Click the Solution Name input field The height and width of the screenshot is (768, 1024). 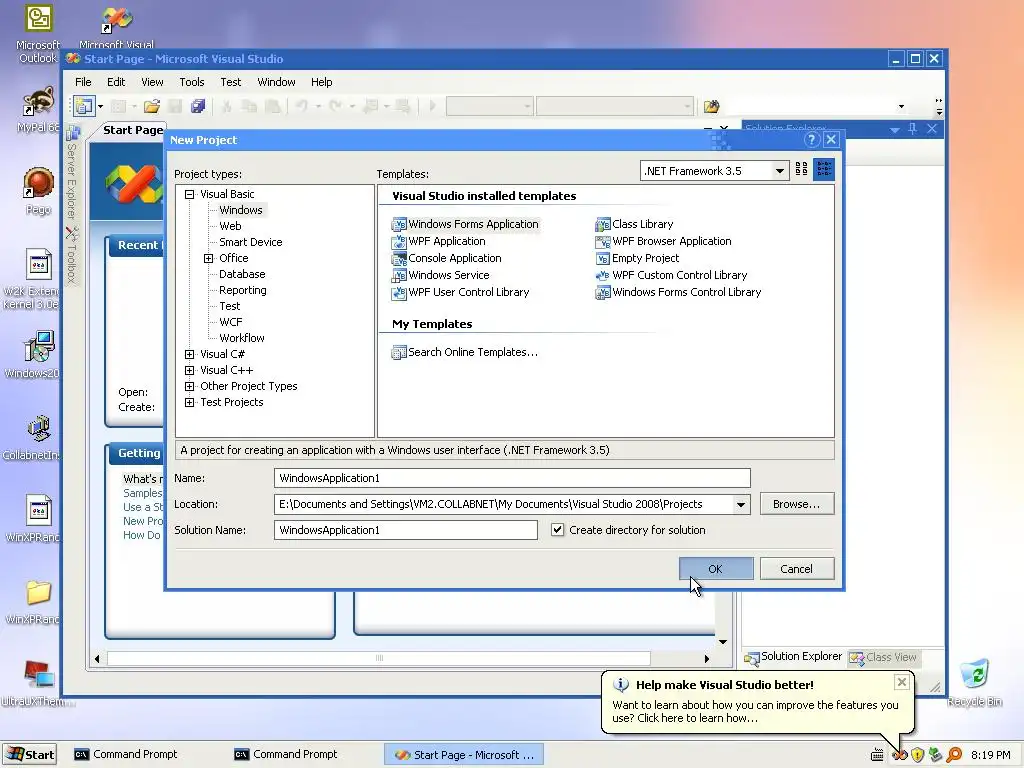coord(406,530)
